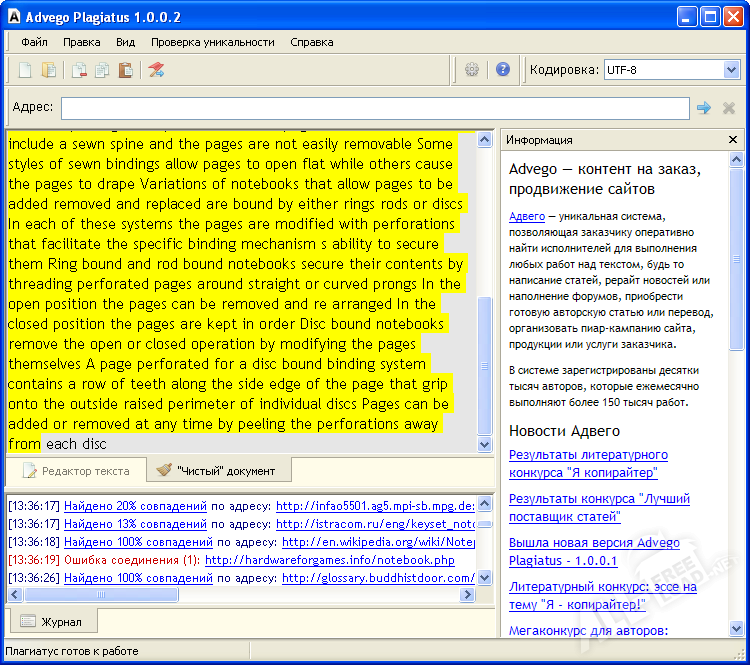The image size is (750, 665).
Task: Click the Адрес input field
Action: 375,108
